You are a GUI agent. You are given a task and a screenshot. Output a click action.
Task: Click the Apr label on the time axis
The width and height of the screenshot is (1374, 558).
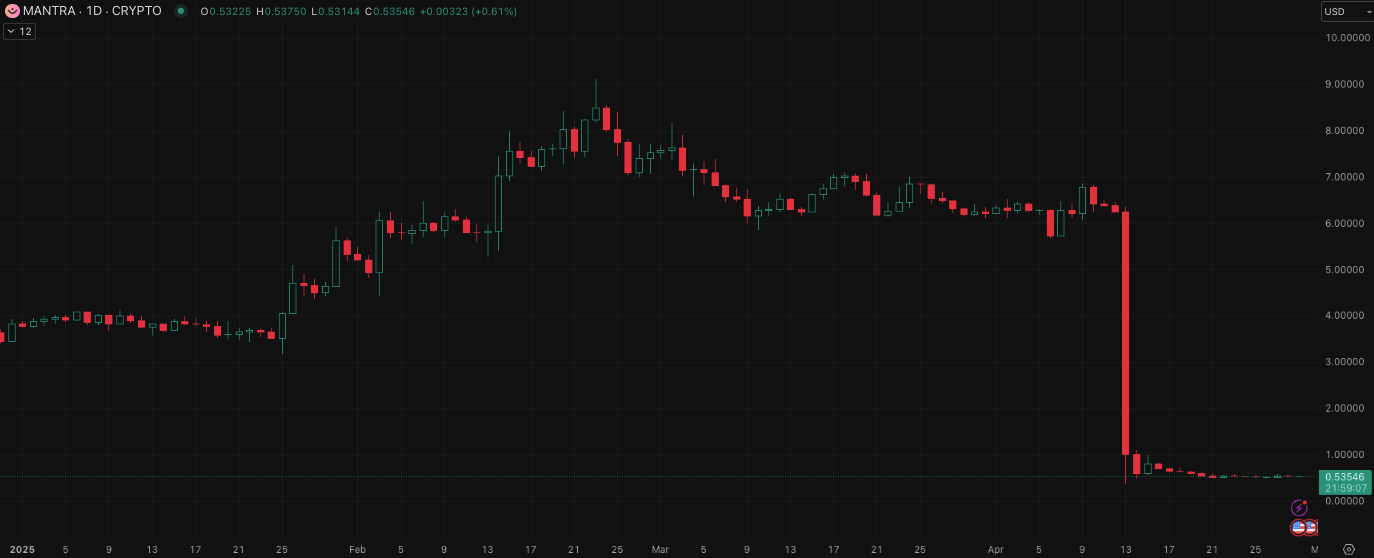(995, 549)
